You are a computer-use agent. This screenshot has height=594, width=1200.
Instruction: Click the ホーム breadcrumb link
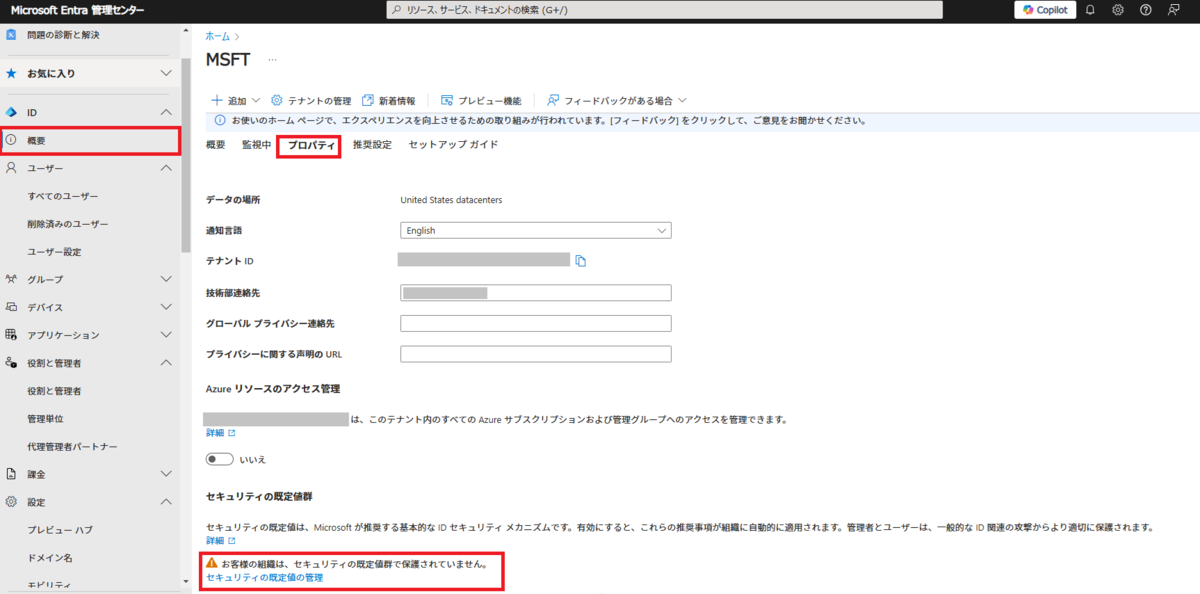click(217, 36)
